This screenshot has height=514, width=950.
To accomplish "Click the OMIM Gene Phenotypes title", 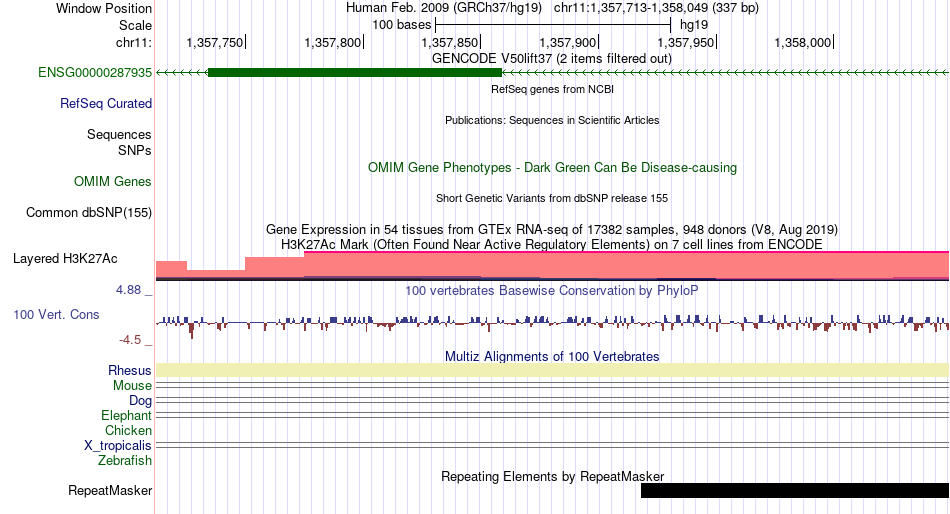I will click(x=552, y=168).
